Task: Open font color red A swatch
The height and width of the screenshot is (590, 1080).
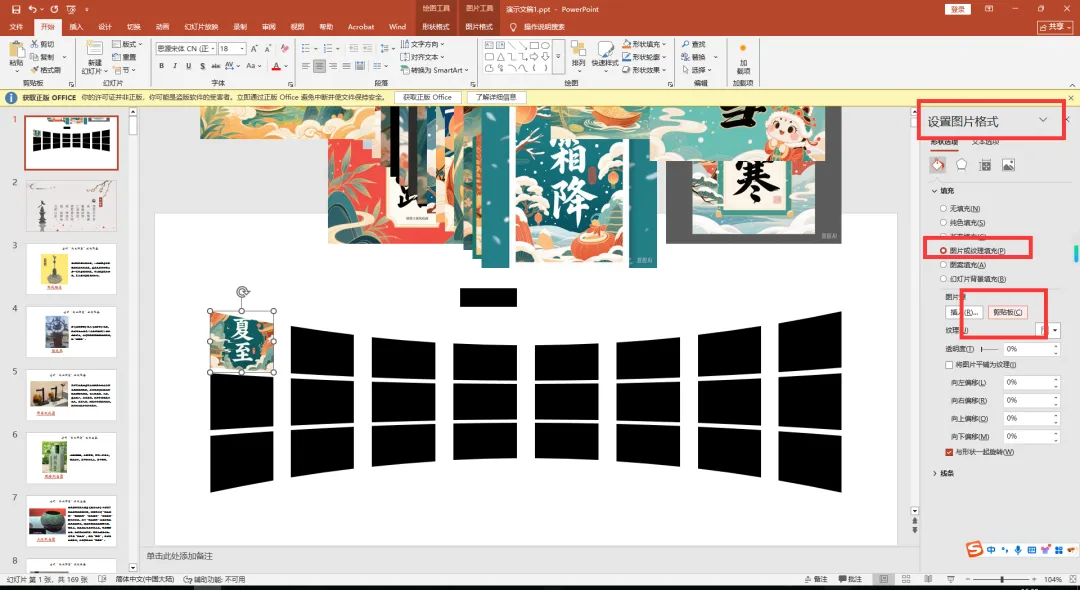Action: [276, 66]
